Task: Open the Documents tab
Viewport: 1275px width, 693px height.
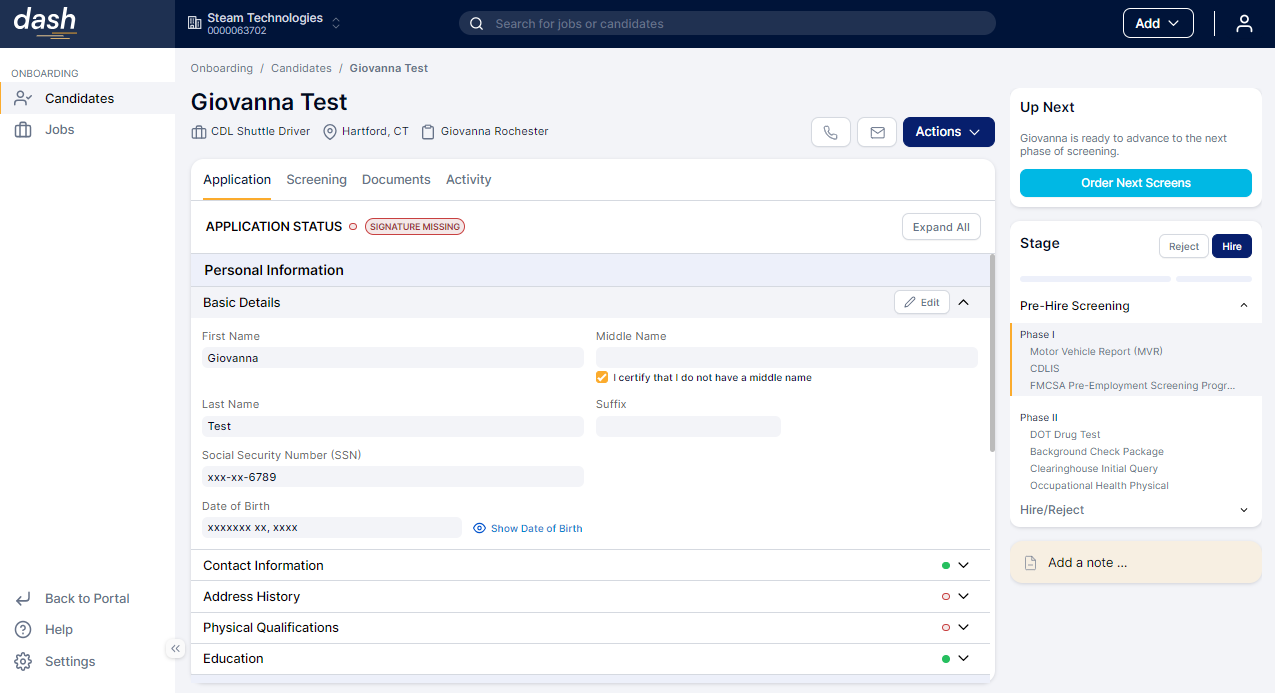Action: point(396,180)
